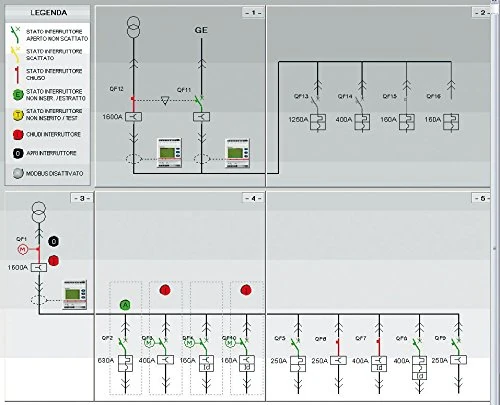
Task: Click the red close button above the 400A motorized breaker
Action: tap(165, 290)
